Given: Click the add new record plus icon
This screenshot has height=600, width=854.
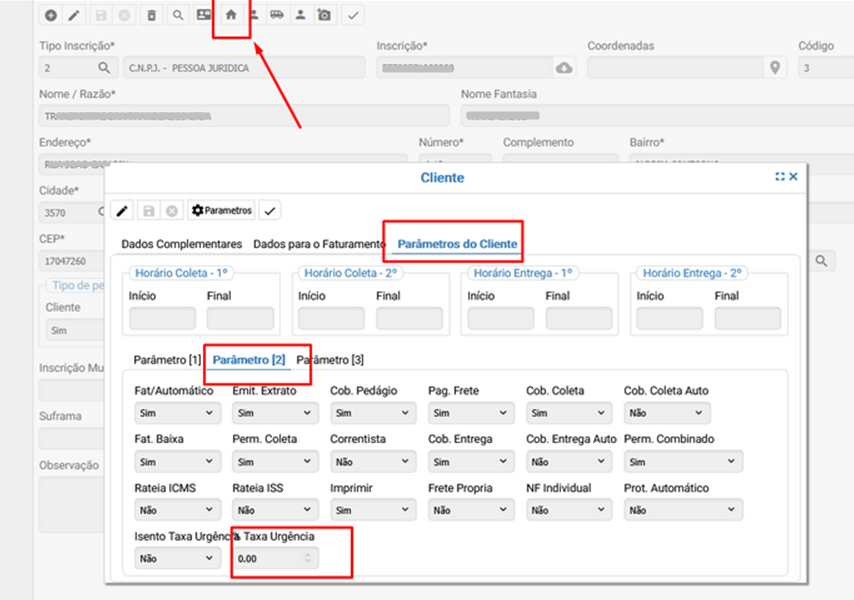Looking at the screenshot, I should pyautogui.click(x=51, y=15).
